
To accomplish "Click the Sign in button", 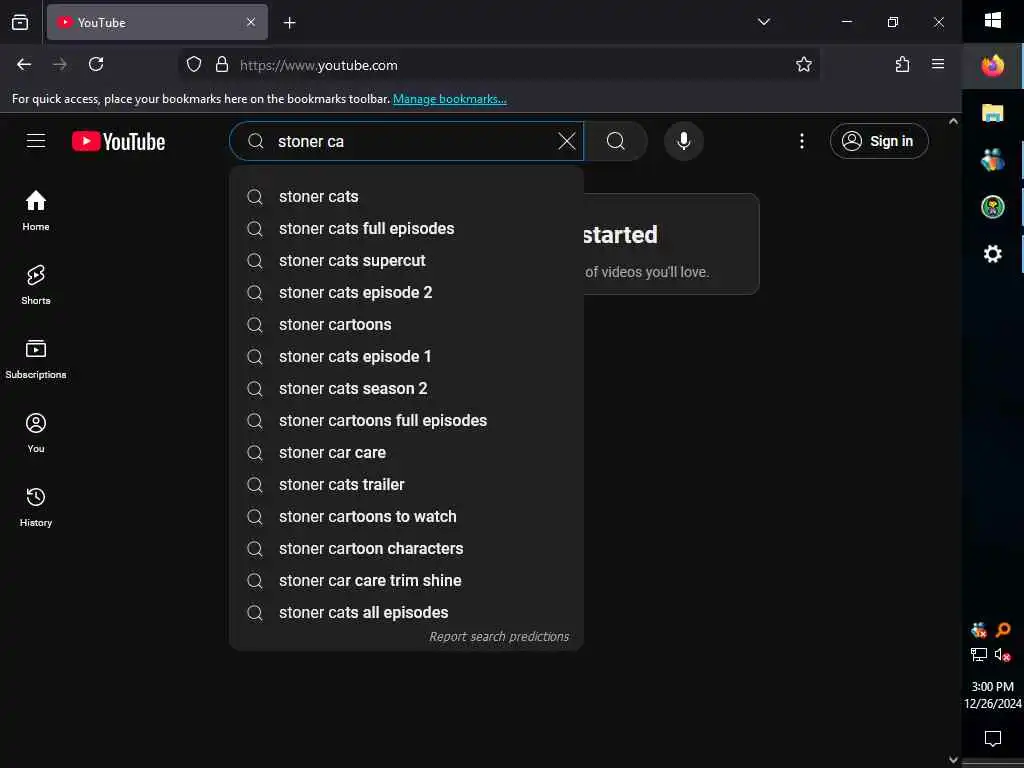I will (x=879, y=141).
